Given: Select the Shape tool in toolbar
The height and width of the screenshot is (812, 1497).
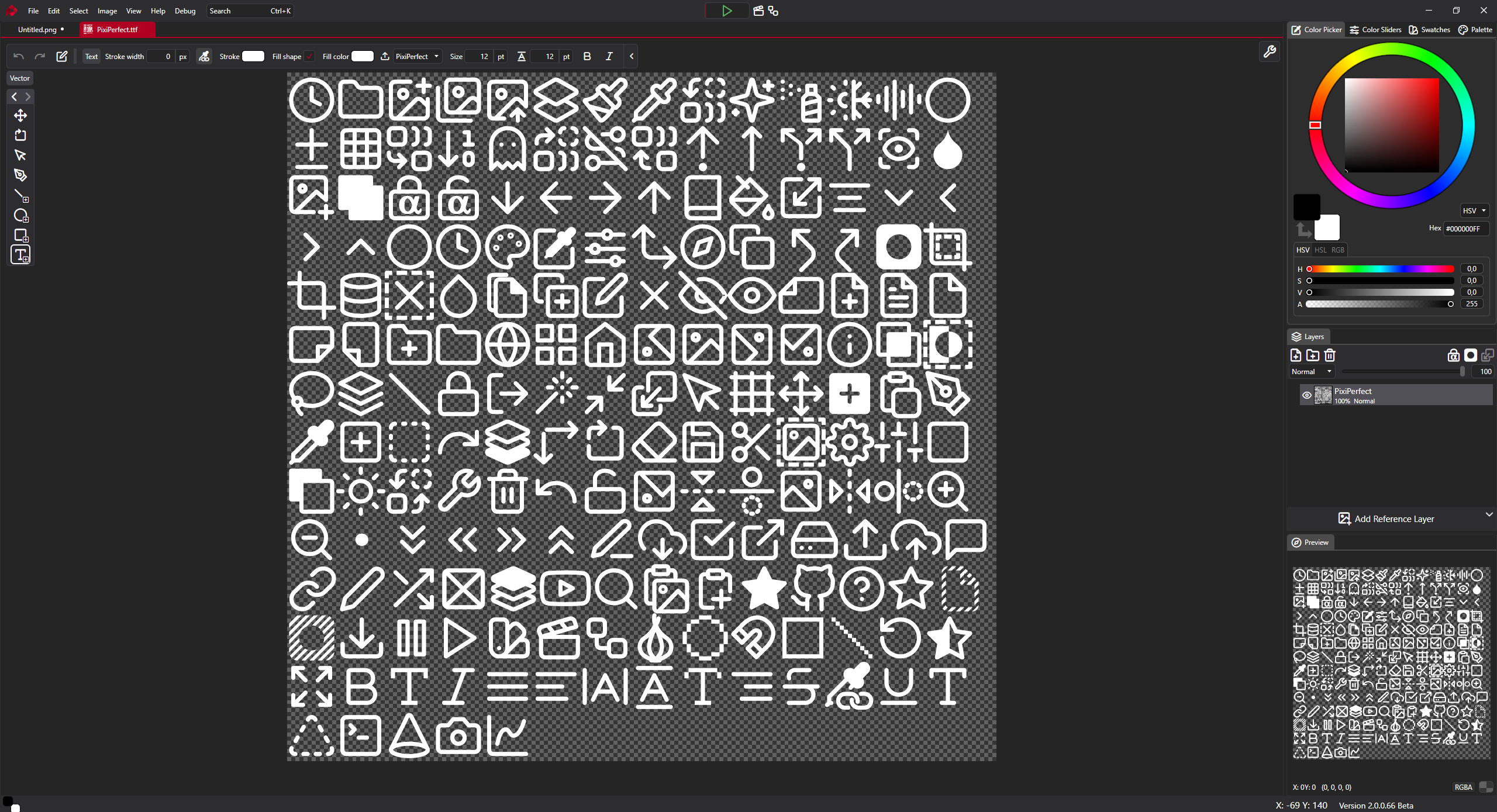Looking at the screenshot, I should [x=21, y=236].
